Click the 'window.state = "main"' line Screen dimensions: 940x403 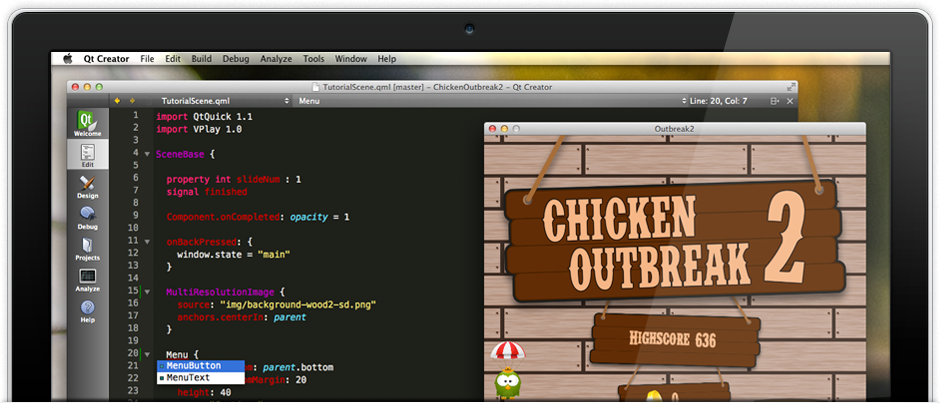[233, 254]
